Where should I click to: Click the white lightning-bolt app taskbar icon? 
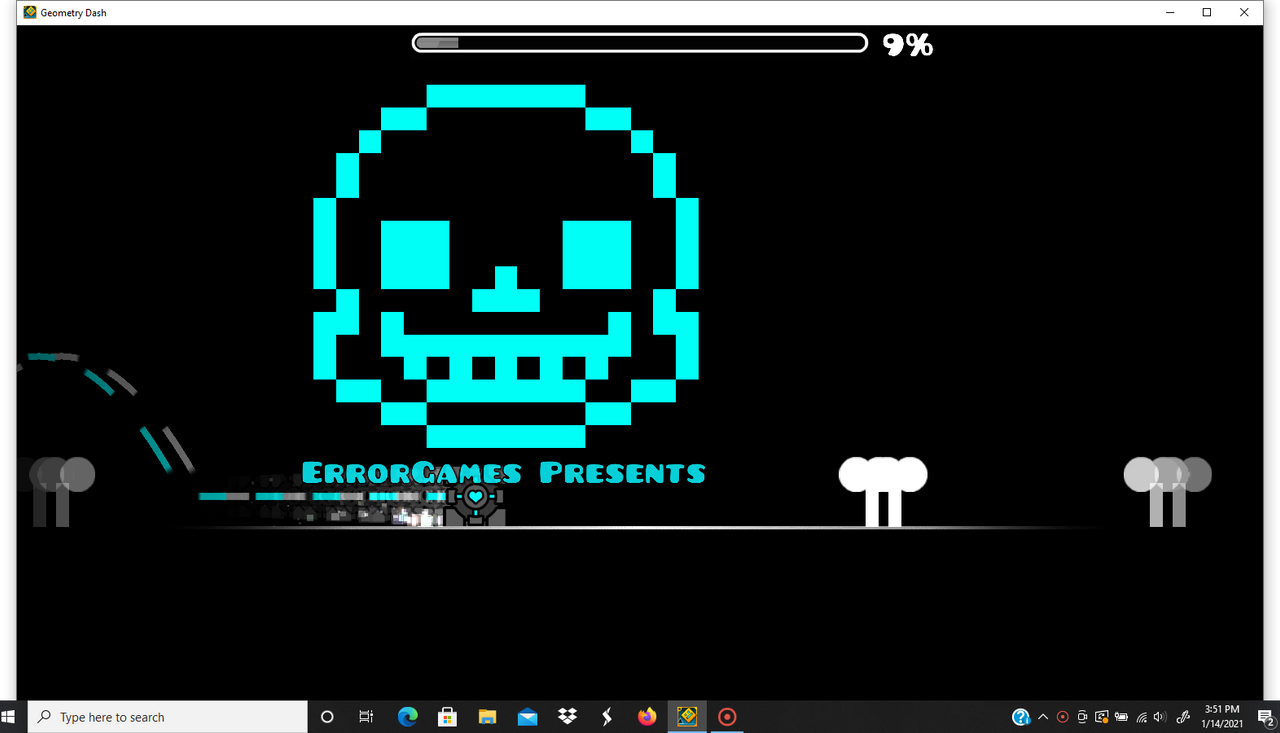pos(607,717)
